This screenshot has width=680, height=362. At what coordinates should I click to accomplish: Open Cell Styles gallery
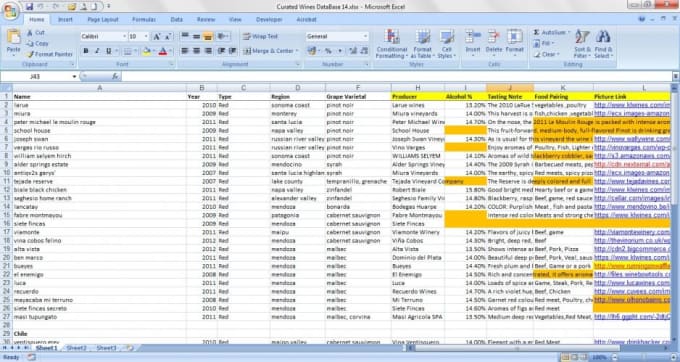click(446, 44)
